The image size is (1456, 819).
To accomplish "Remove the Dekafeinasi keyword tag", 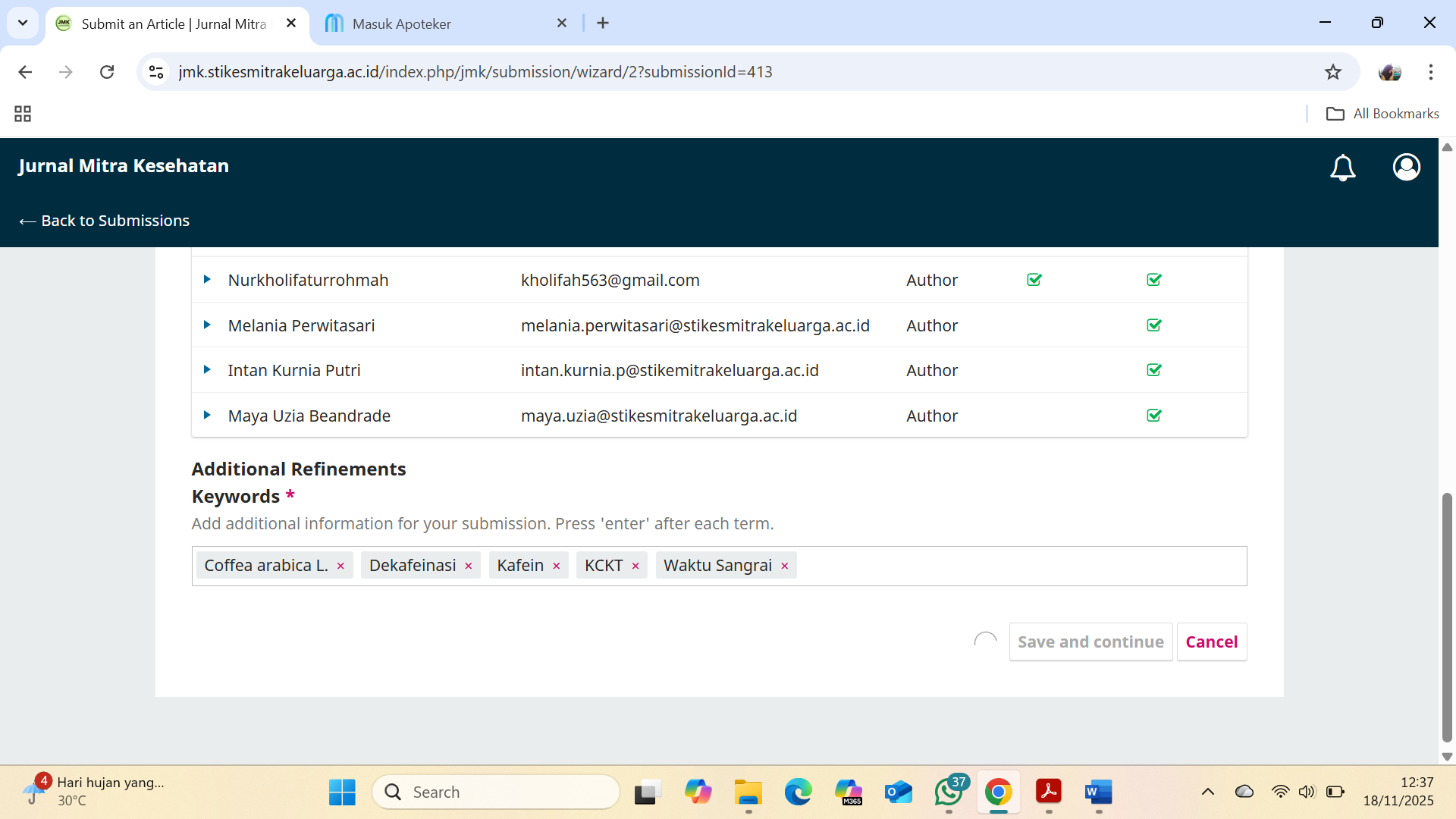I will pos(469,566).
